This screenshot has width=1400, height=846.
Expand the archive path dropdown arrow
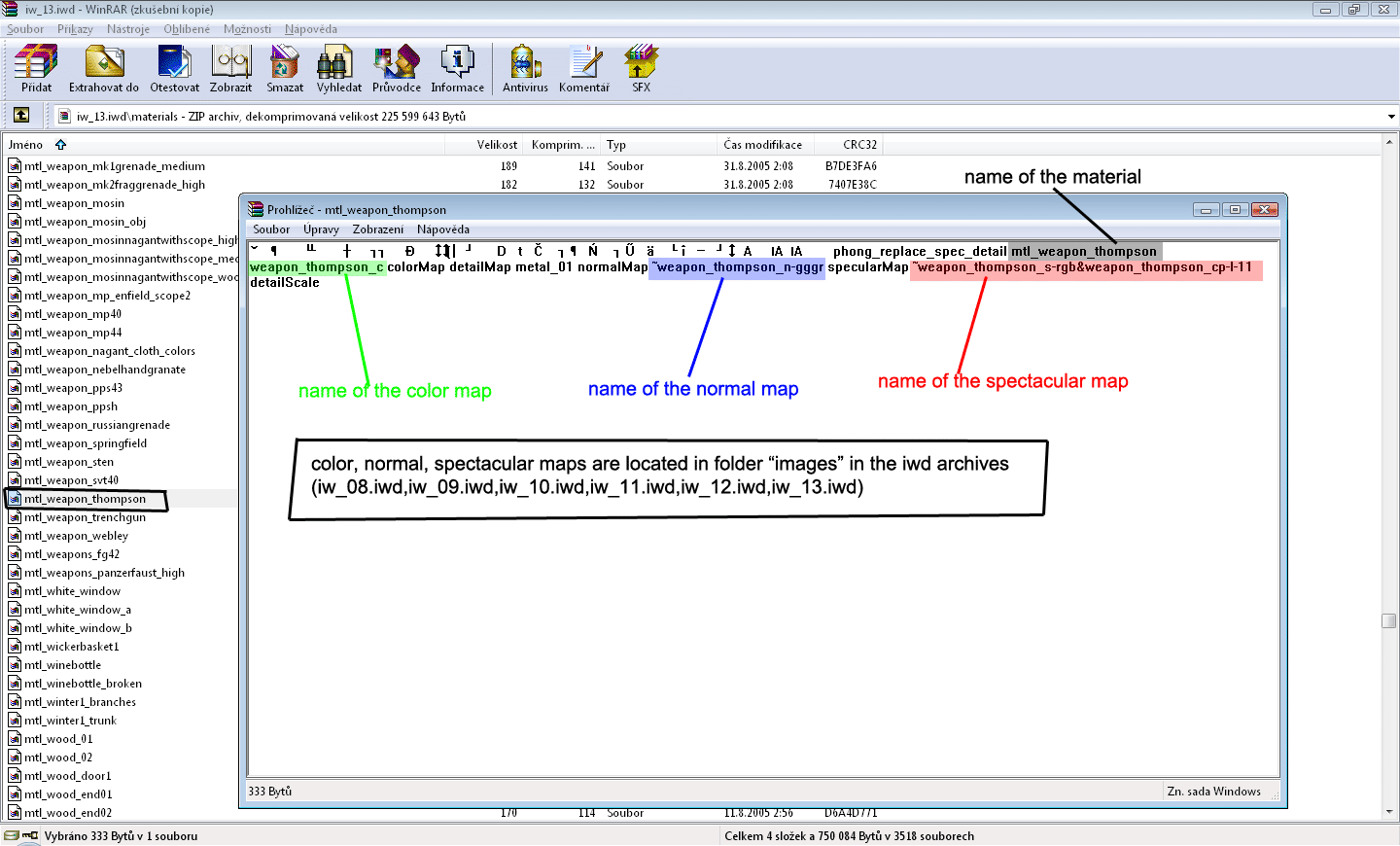tap(1391, 117)
